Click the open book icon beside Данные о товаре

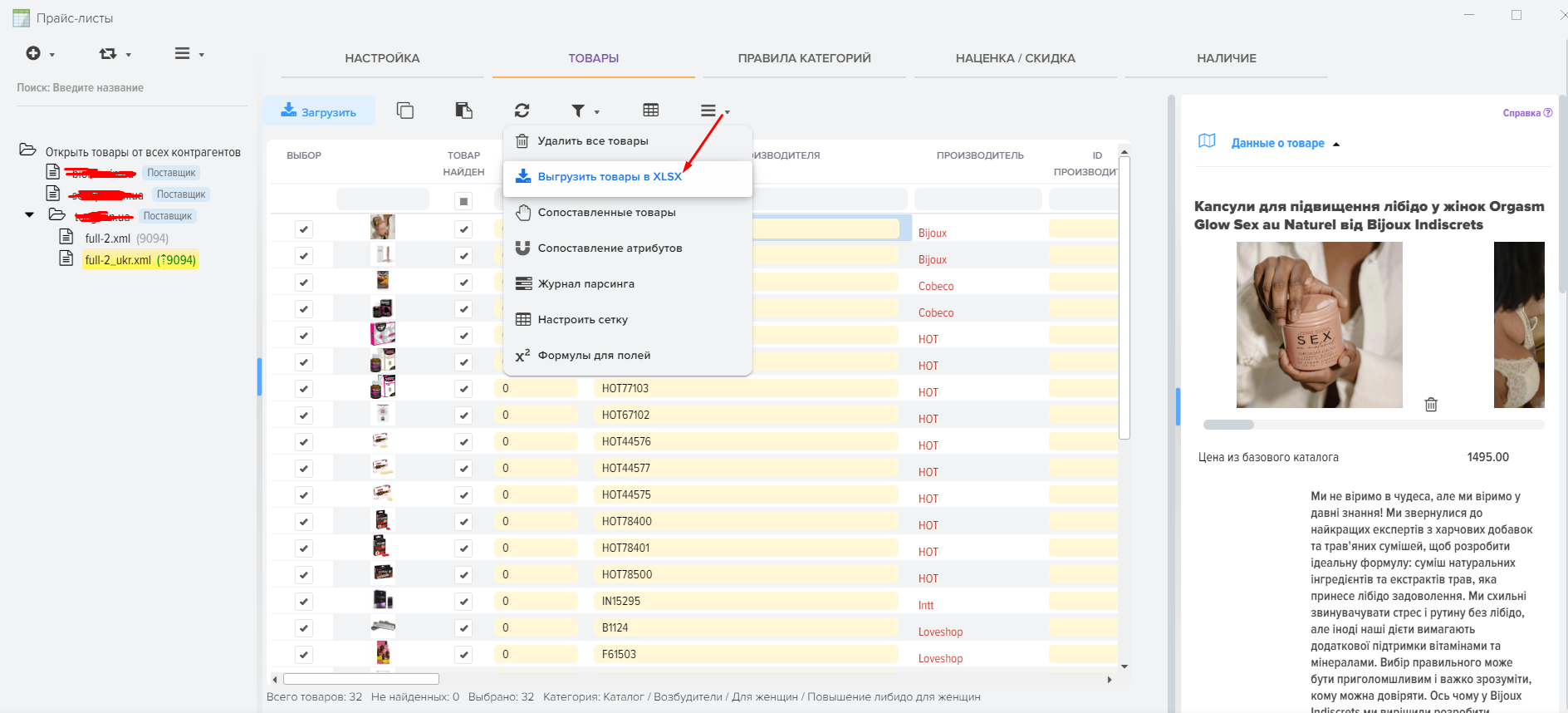(x=1207, y=141)
